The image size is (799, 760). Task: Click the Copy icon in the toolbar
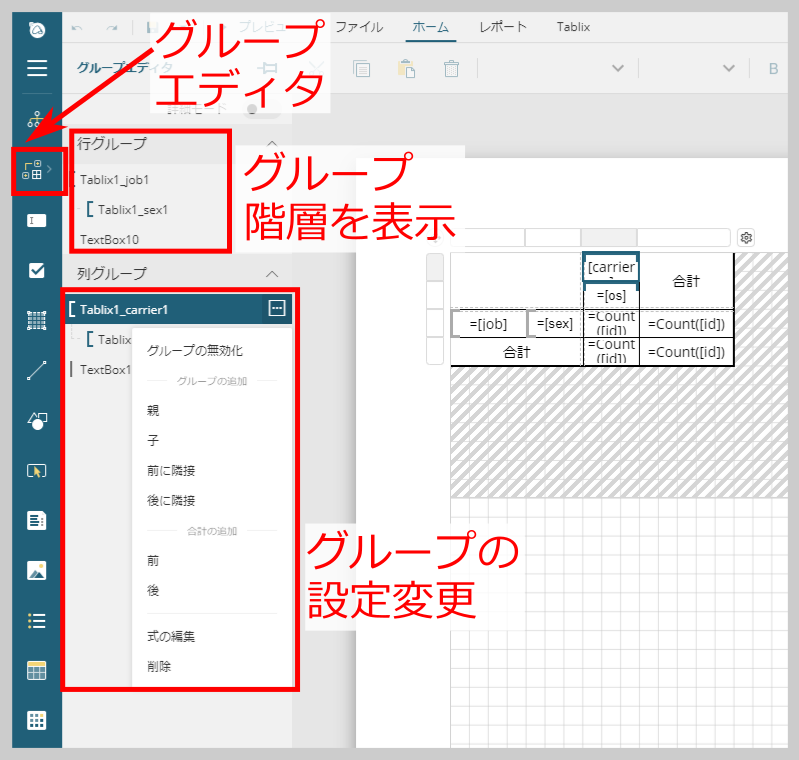click(x=361, y=68)
